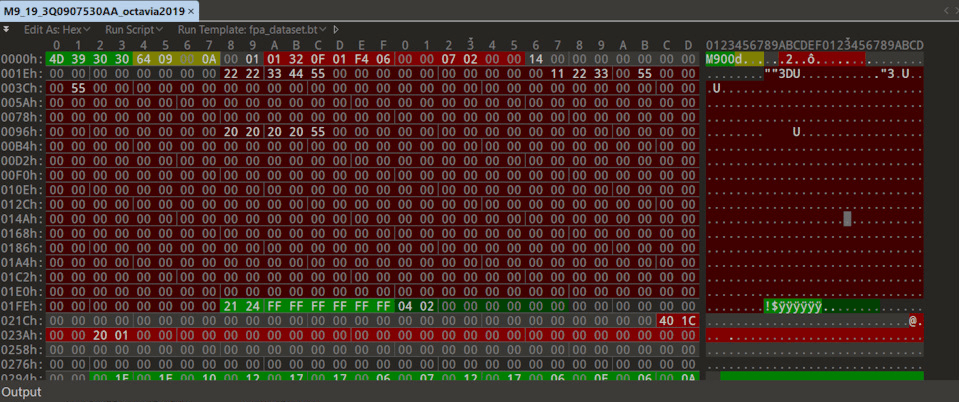
Task: Select the first byte 4D in row 0000h
Action: (56, 59)
